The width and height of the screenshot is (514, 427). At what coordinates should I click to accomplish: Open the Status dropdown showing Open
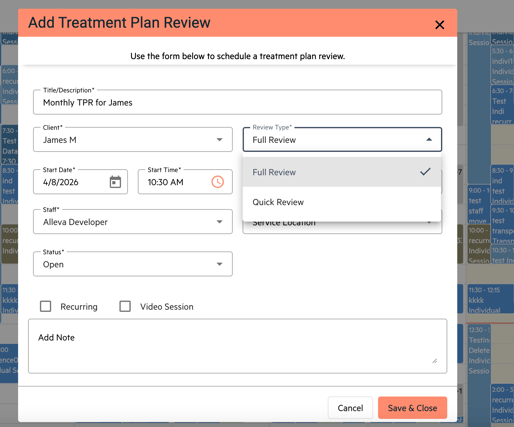pyautogui.click(x=133, y=264)
